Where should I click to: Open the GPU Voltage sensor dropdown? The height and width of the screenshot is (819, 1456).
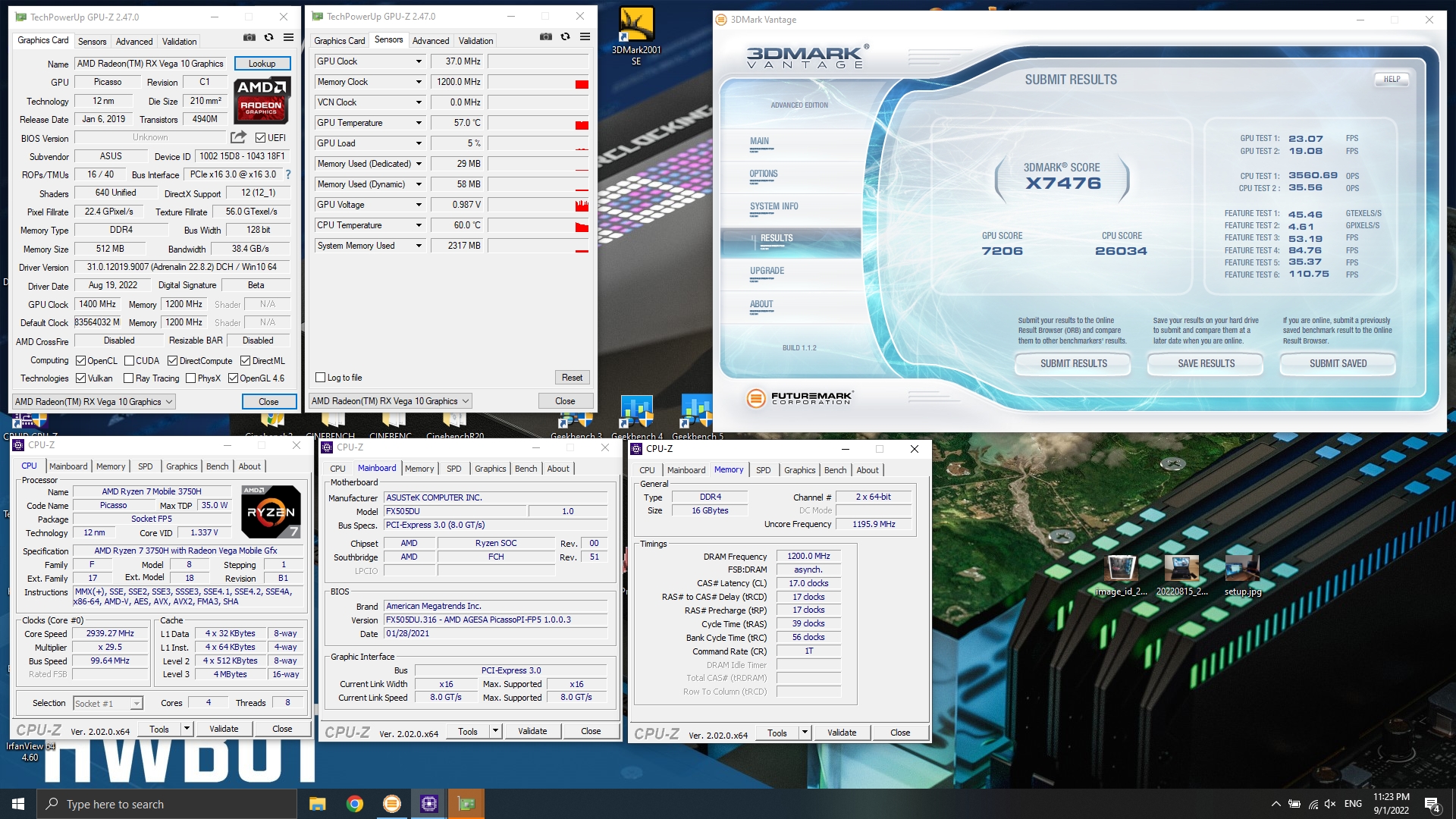click(x=418, y=205)
